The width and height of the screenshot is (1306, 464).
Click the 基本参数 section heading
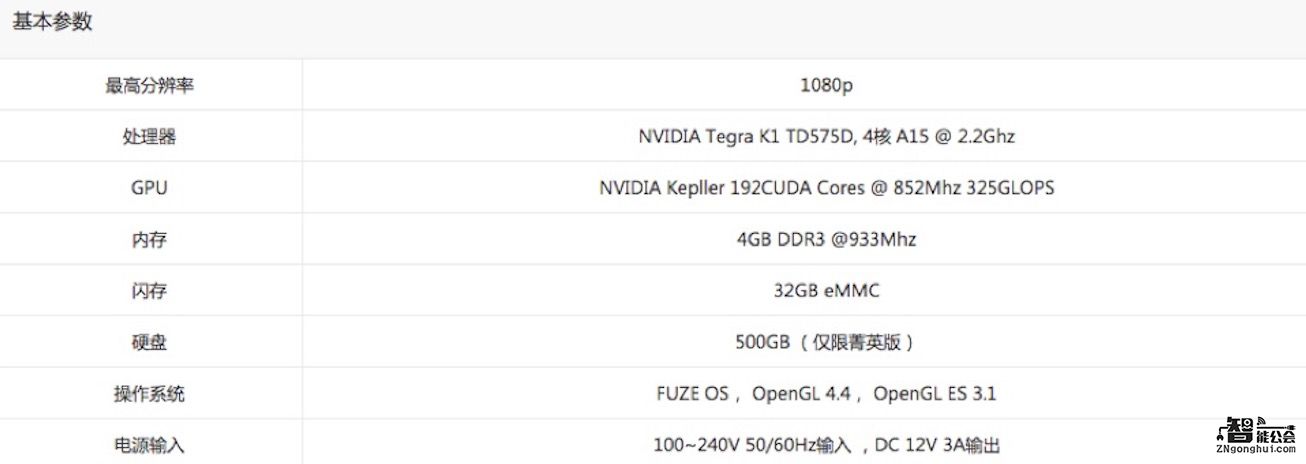tap(53, 22)
